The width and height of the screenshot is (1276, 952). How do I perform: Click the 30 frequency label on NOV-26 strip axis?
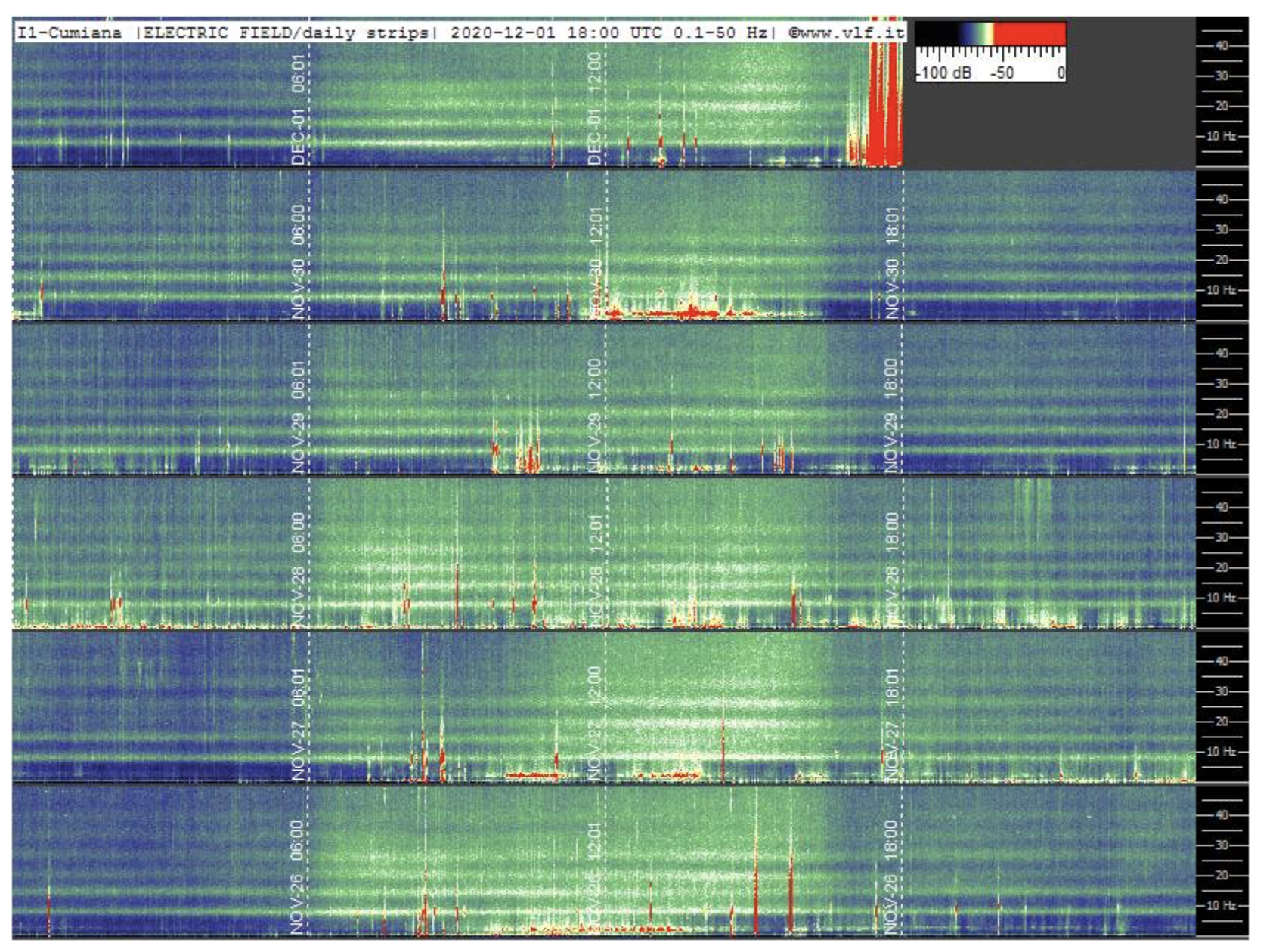1222,845
